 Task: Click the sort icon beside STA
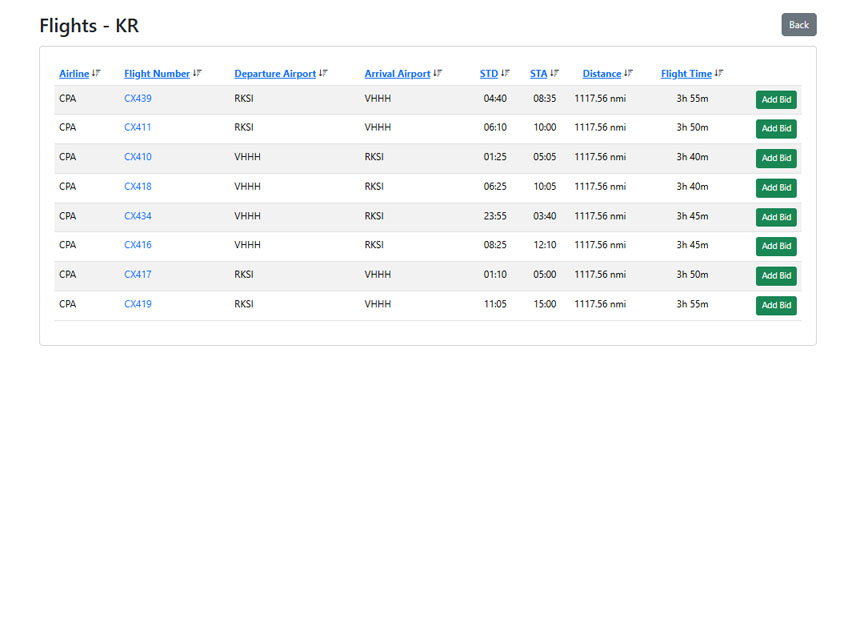(555, 73)
